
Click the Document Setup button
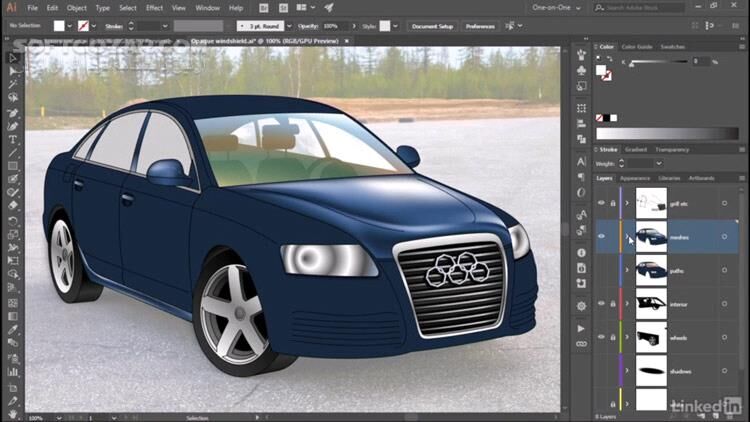pos(432,25)
